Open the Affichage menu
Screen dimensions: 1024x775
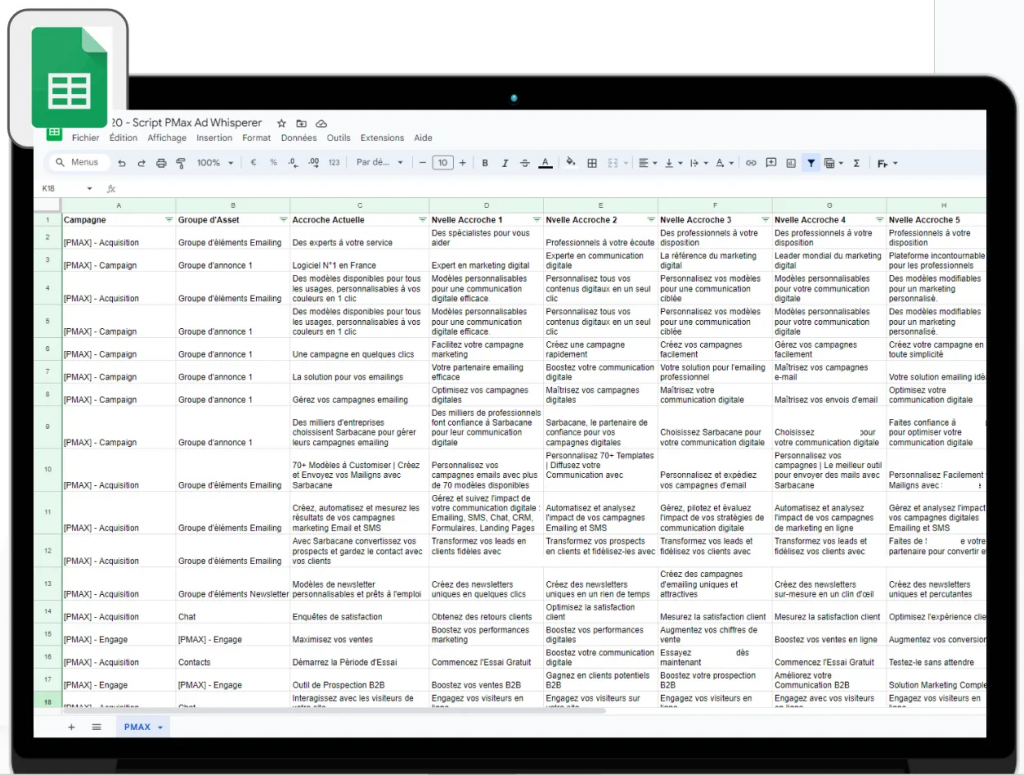pos(167,138)
